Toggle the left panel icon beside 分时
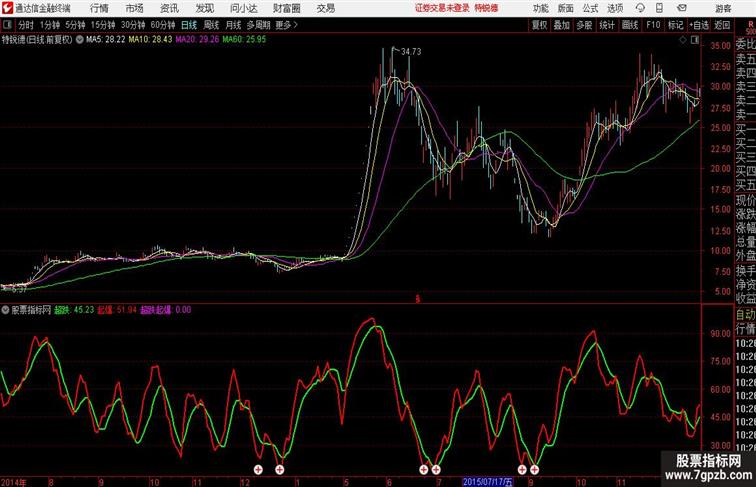756x487 pixels. 7,25
